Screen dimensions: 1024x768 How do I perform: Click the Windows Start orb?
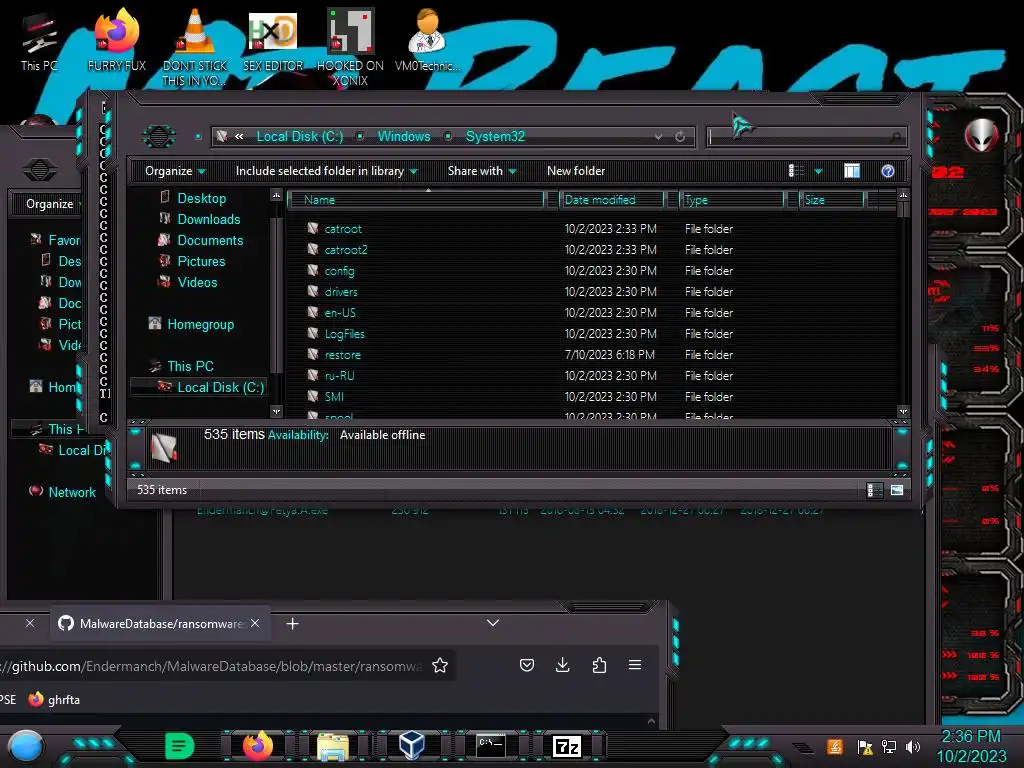click(x=26, y=746)
